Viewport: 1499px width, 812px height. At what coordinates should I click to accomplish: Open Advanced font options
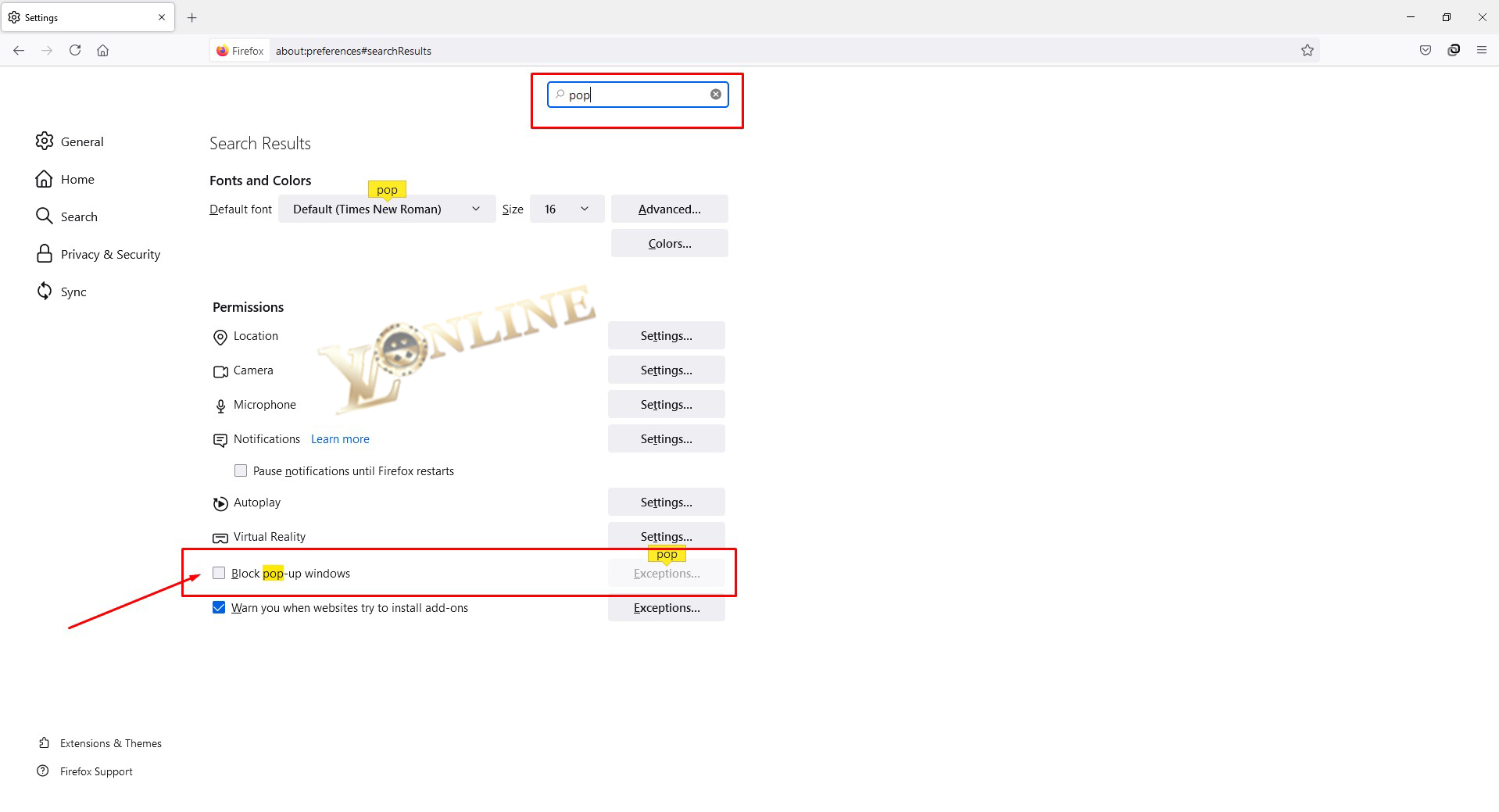pyautogui.click(x=668, y=209)
